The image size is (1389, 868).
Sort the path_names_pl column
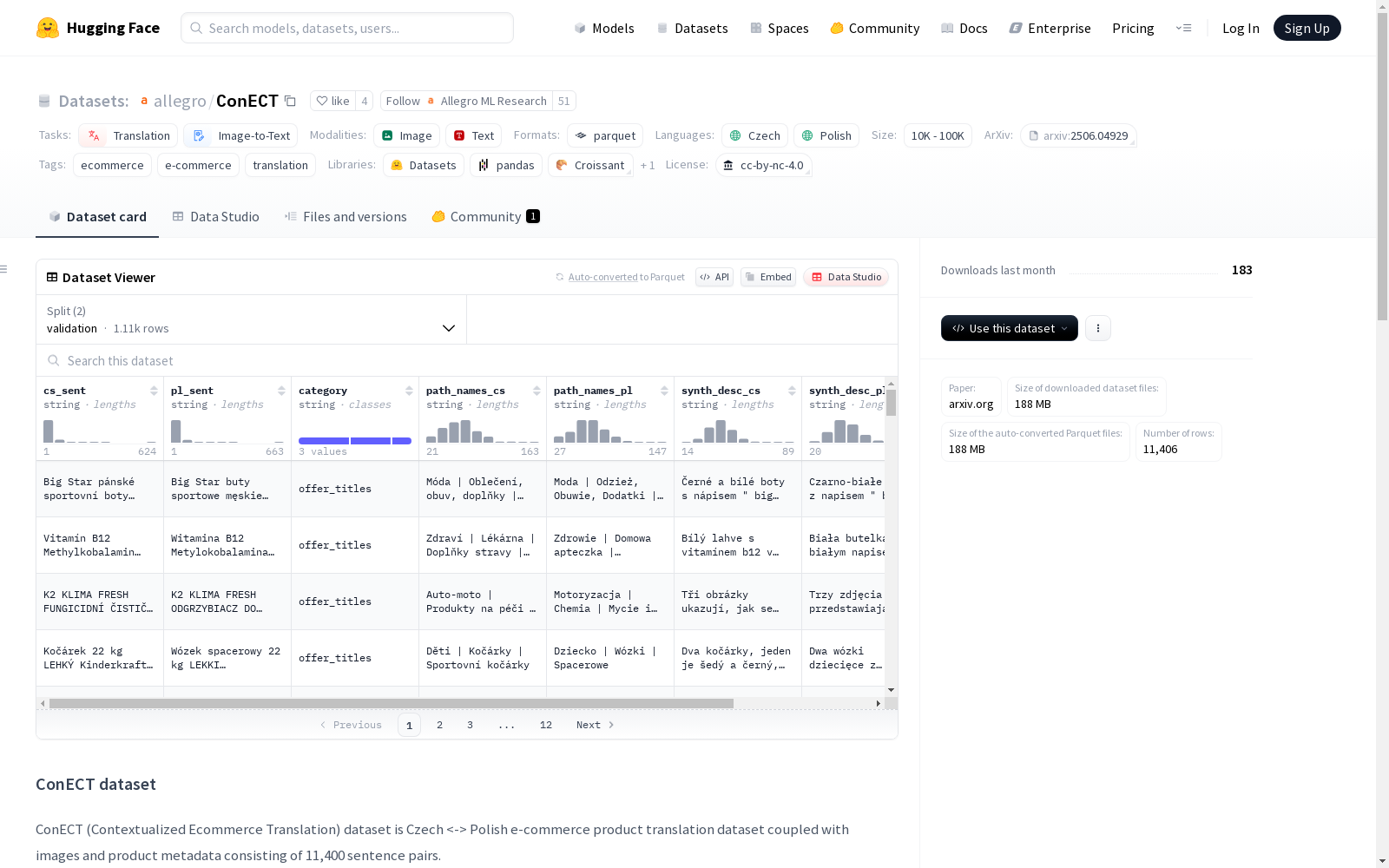(x=664, y=391)
